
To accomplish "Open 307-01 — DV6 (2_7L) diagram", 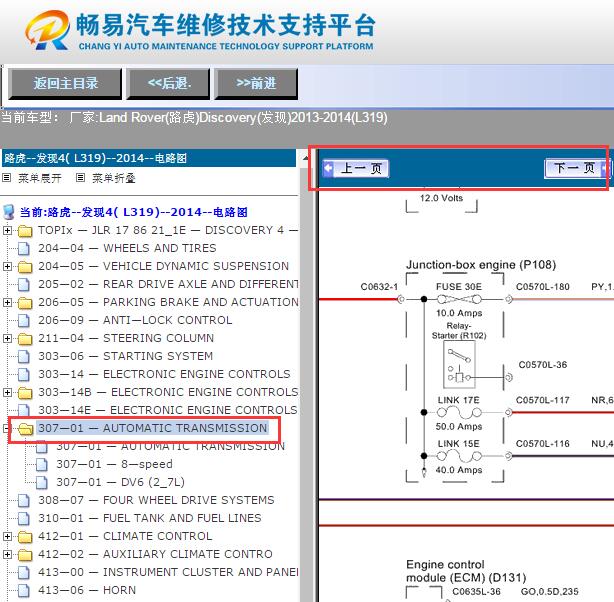I will click(x=121, y=483).
